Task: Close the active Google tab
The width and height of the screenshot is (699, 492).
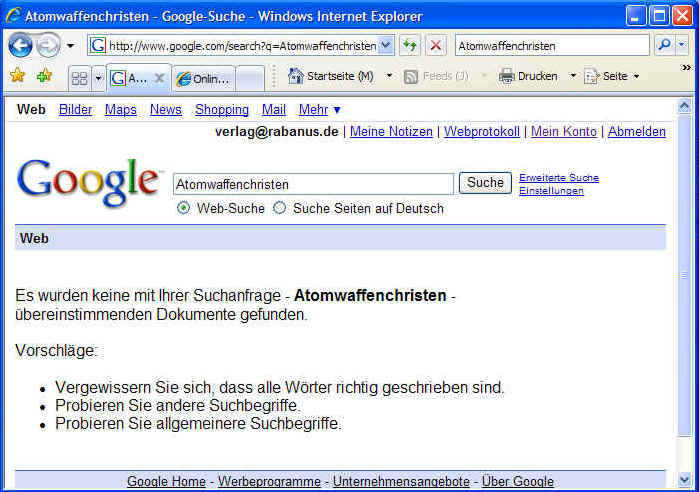Action: tap(159, 78)
